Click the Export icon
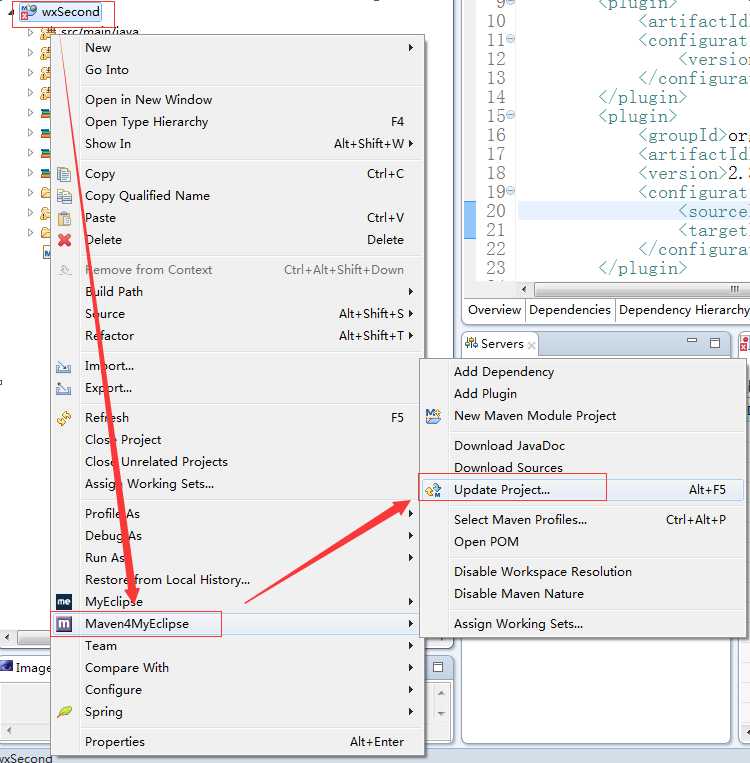750x763 pixels. tap(64, 388)
